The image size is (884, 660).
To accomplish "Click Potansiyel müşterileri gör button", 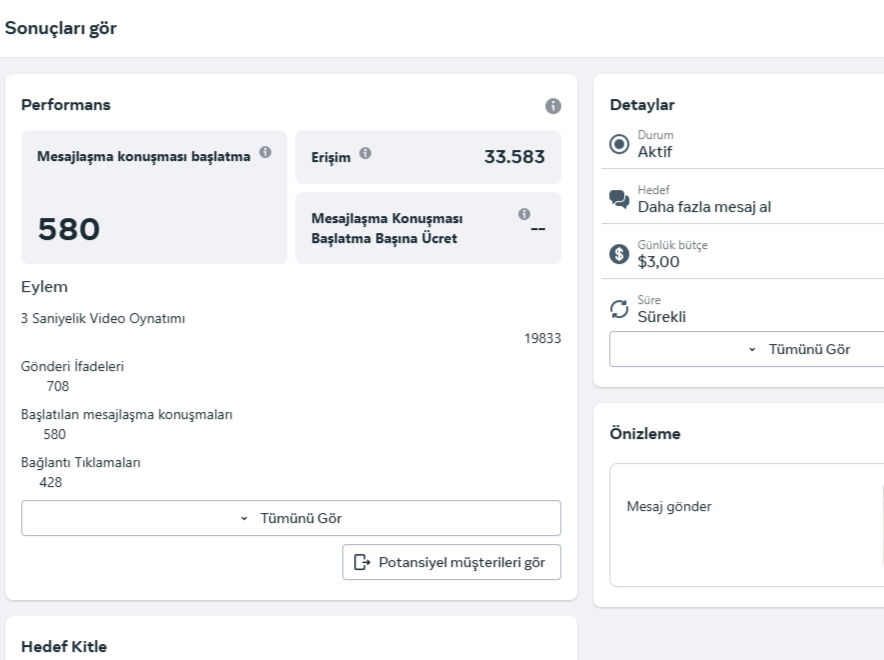I will tap(451, 562).
